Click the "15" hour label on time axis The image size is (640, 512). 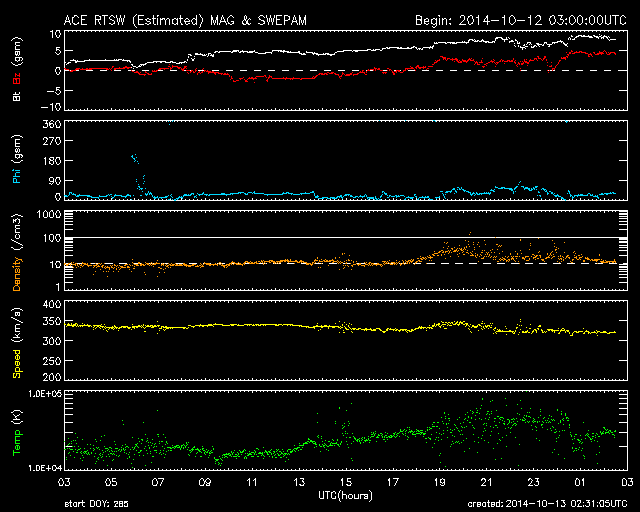coord(346,482)
